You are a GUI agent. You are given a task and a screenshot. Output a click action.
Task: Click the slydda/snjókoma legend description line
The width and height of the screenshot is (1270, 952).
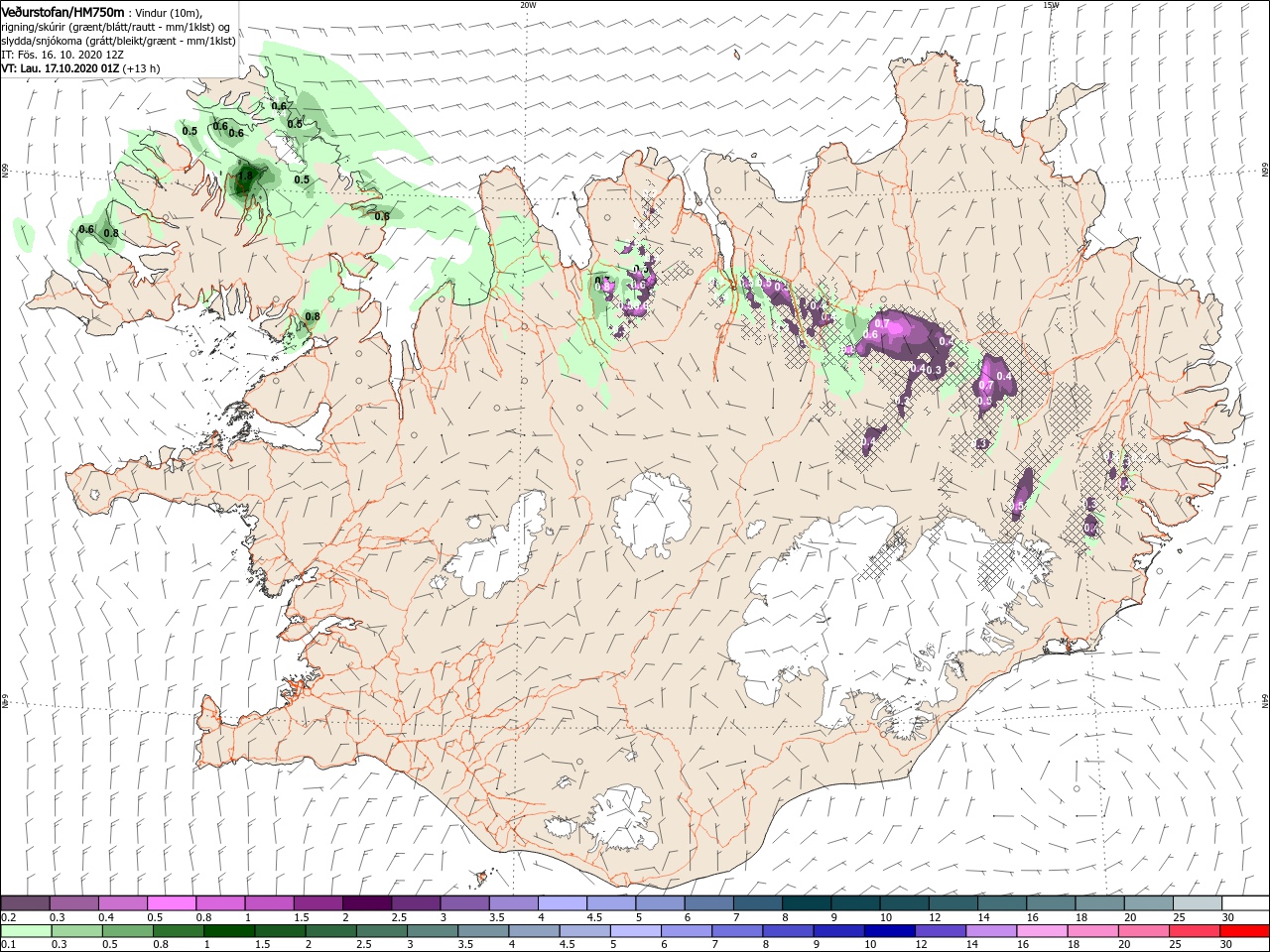[118, 41]
